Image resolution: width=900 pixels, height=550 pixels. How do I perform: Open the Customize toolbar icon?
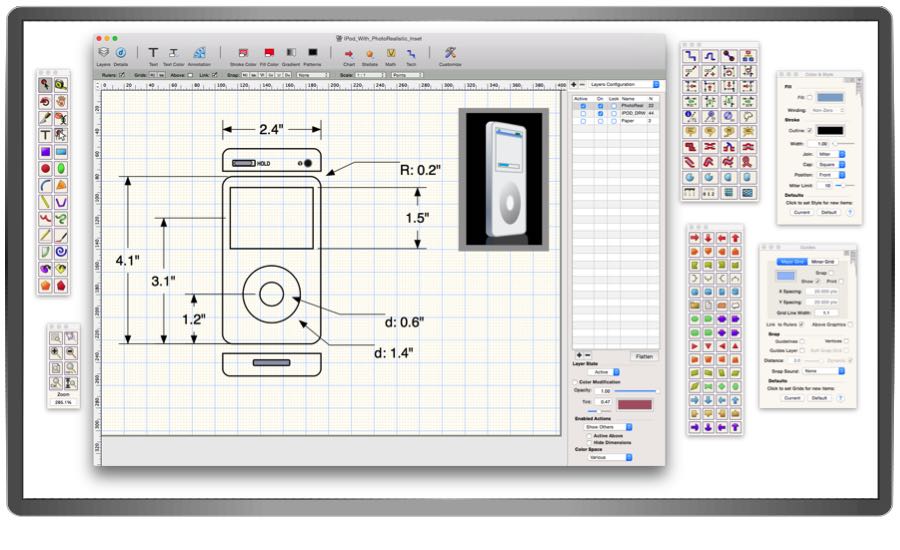point(450,52)
